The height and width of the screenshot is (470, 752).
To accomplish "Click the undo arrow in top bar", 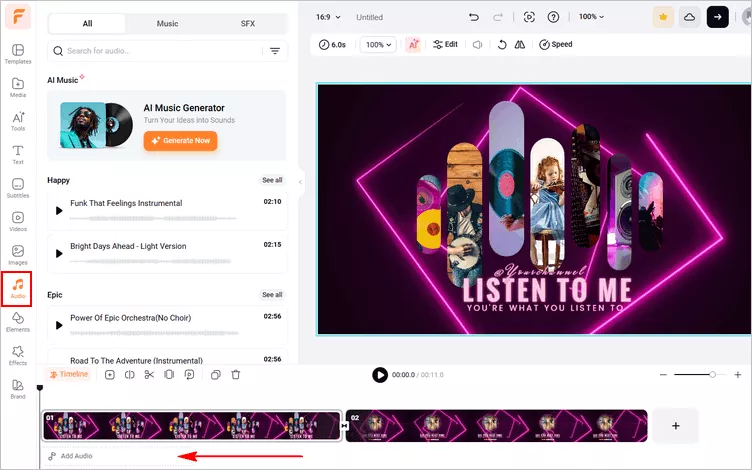I will pos(474,17).
